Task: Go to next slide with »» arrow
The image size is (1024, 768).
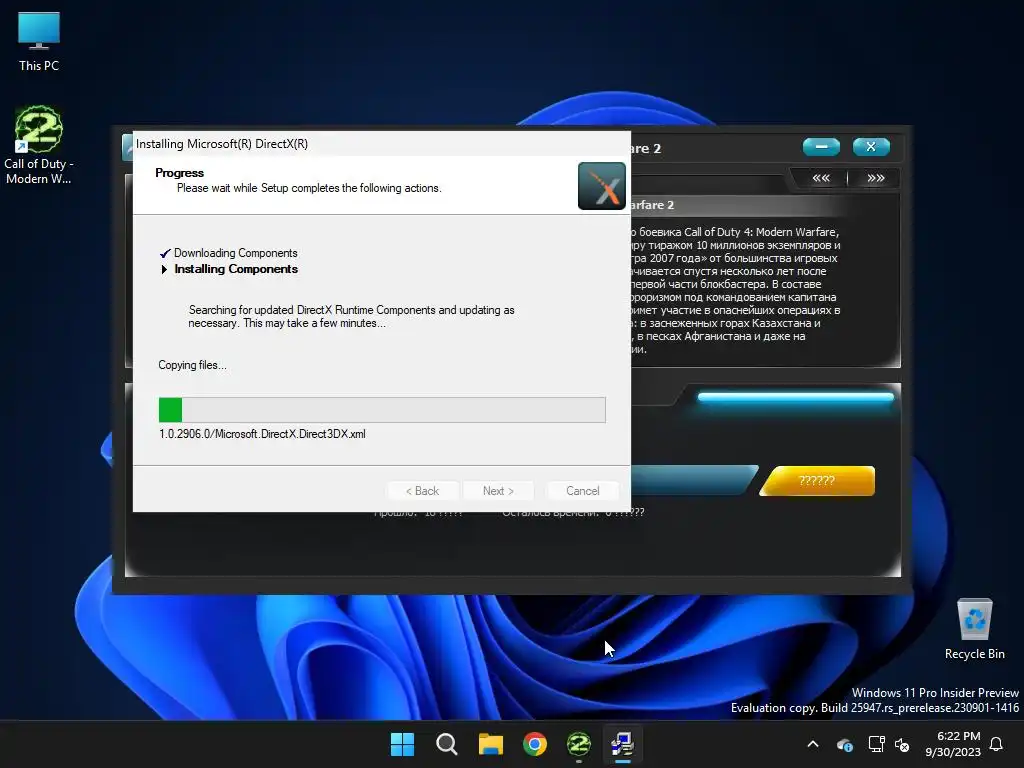Action: (x=876, y=178)
